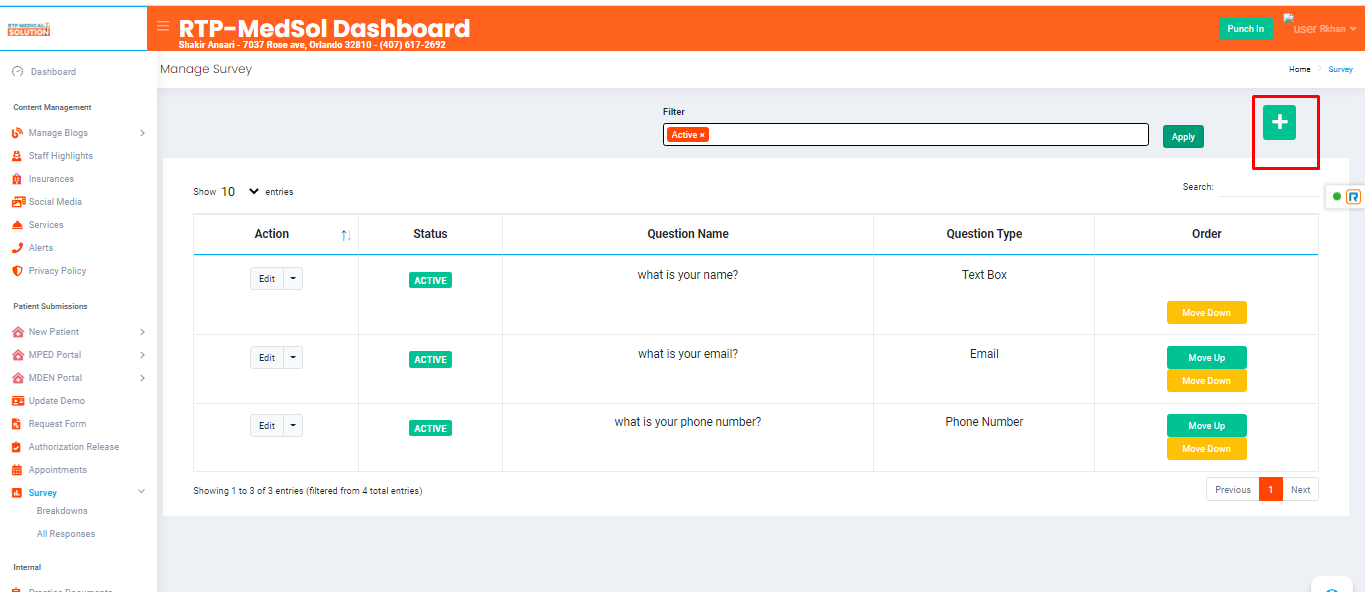Click the Privacy Policy shield icon

coord(17,271)
